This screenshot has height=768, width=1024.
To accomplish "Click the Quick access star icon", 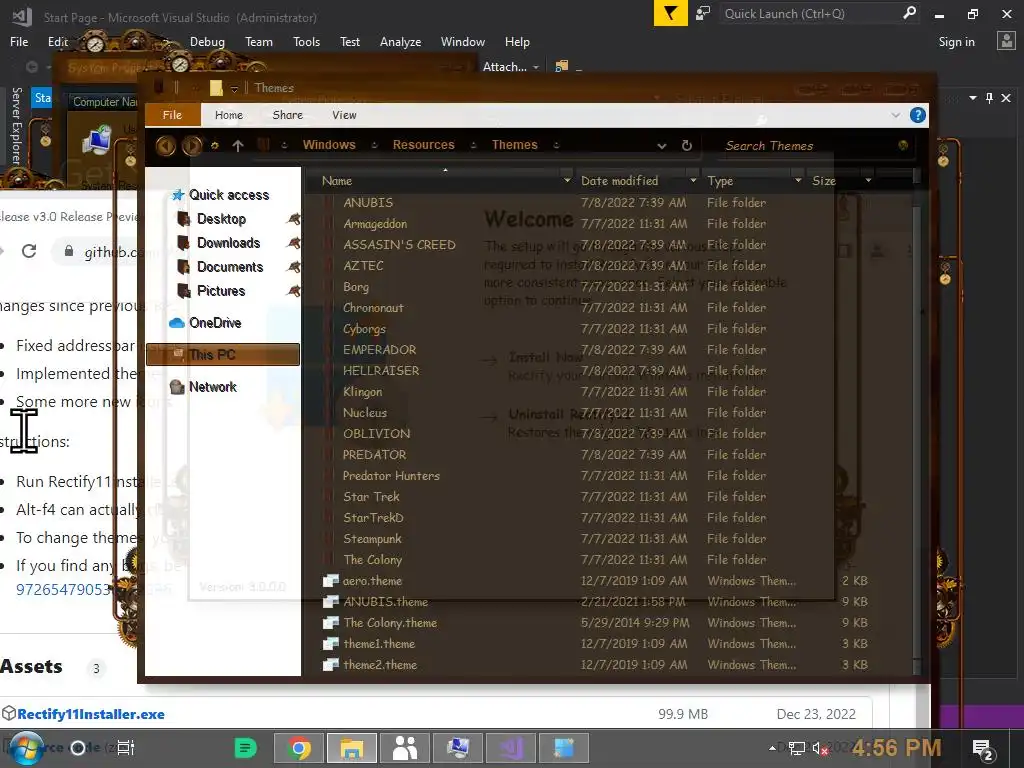I will [177, 195].
